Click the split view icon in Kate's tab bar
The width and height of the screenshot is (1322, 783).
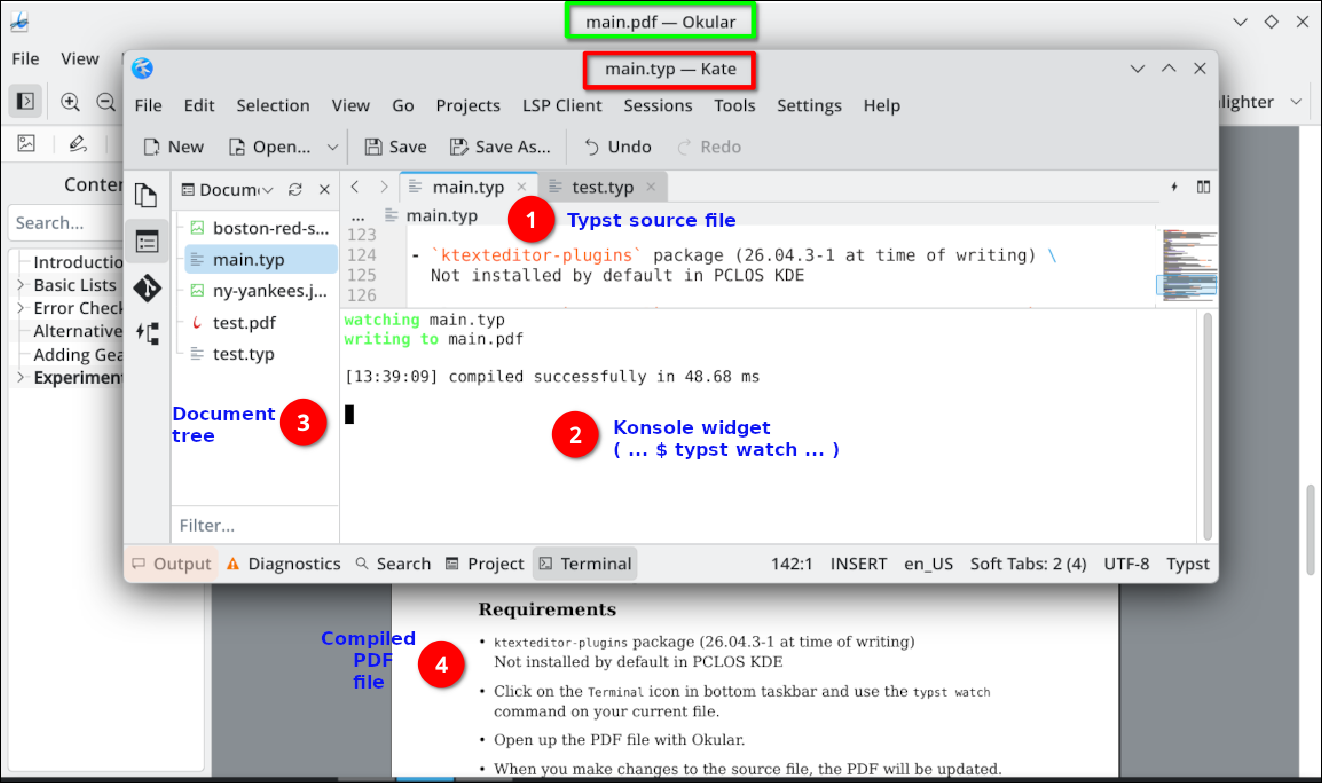pos(1203,187)
